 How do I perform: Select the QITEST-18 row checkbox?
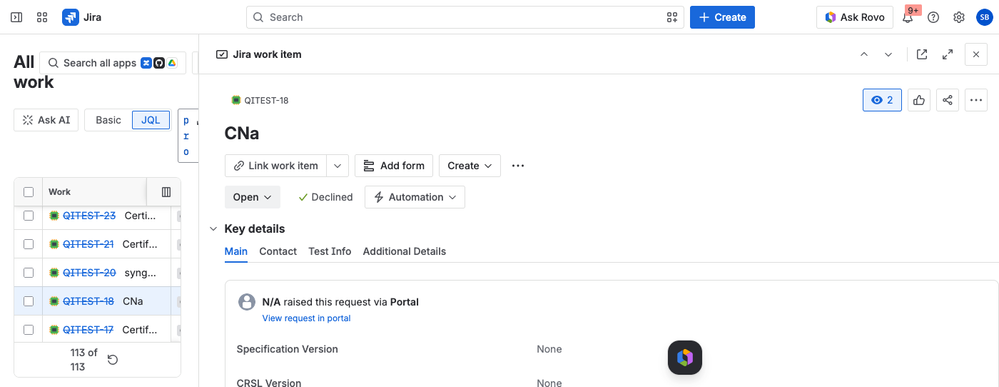(29, 301)
